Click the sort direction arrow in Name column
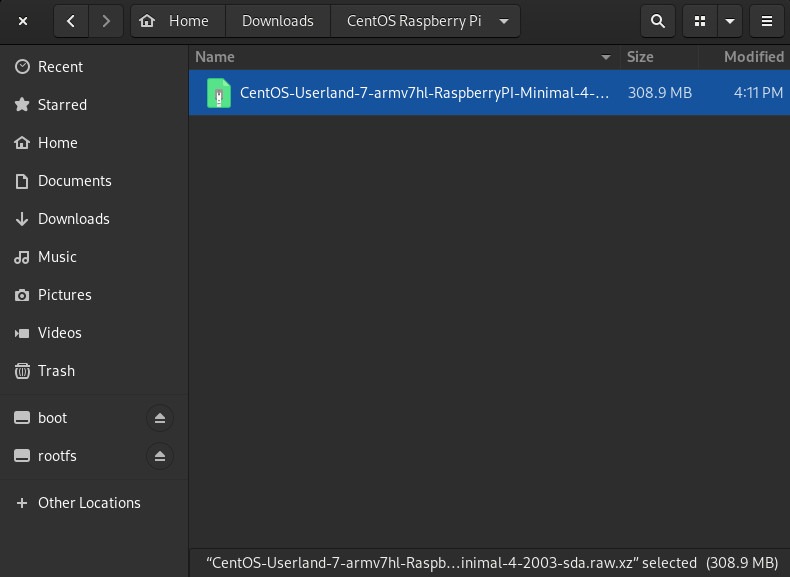 [606, 57]
